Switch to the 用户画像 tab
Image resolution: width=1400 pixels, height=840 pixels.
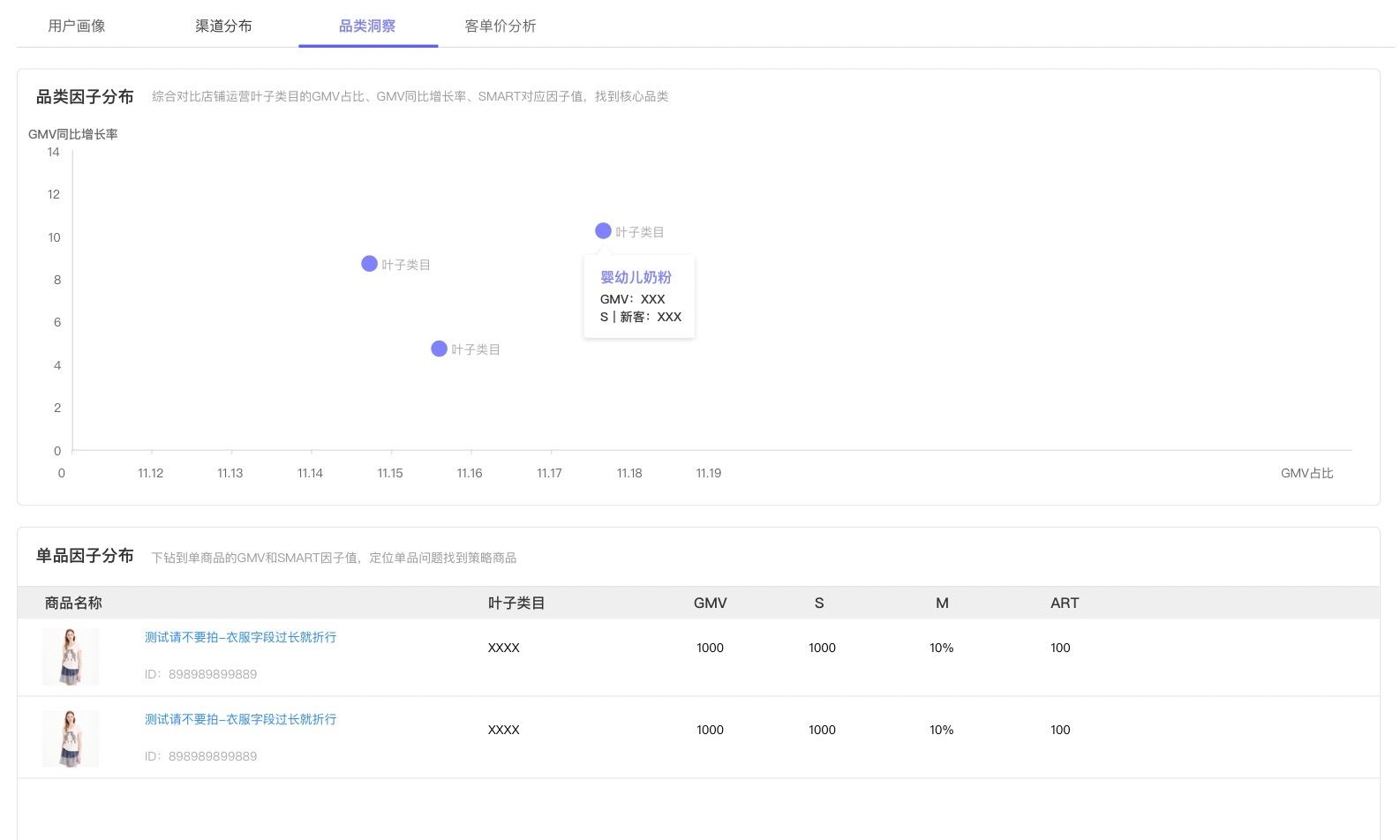(x=77, y=26)
